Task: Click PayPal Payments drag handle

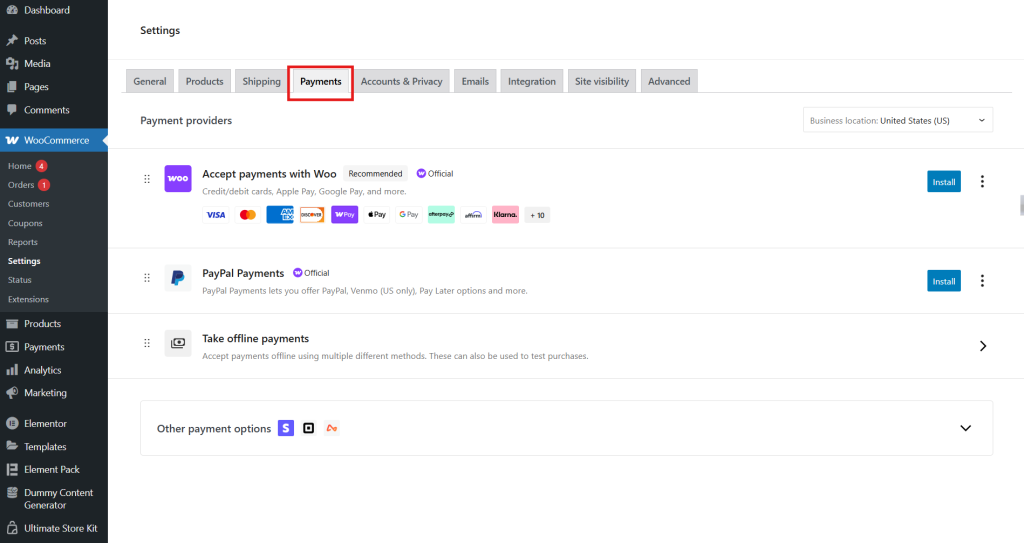Action: click(147, 278)
